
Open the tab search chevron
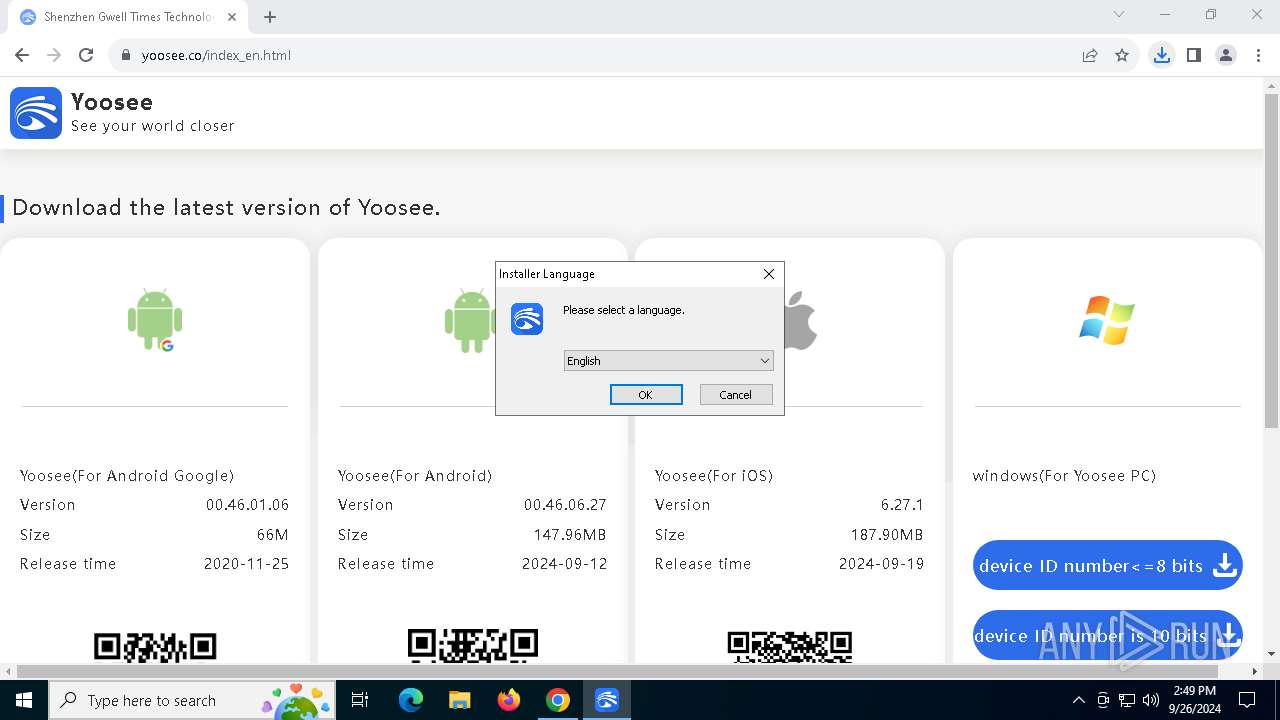(x=1119, y=14)
